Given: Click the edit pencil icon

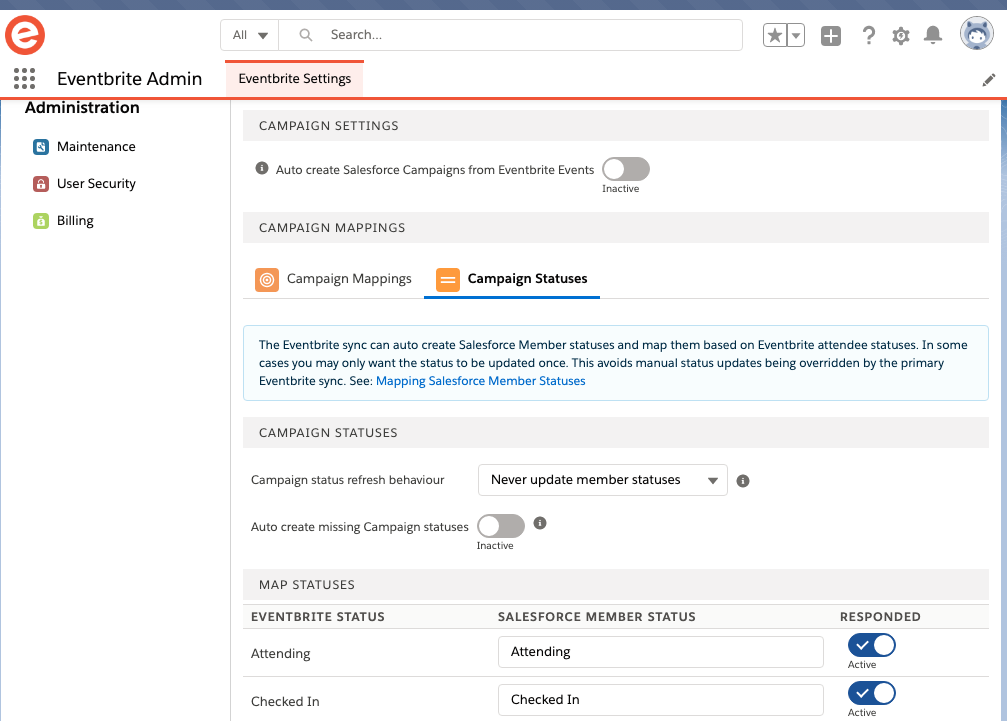Looking at the screenshot, I should pos(988,80).
